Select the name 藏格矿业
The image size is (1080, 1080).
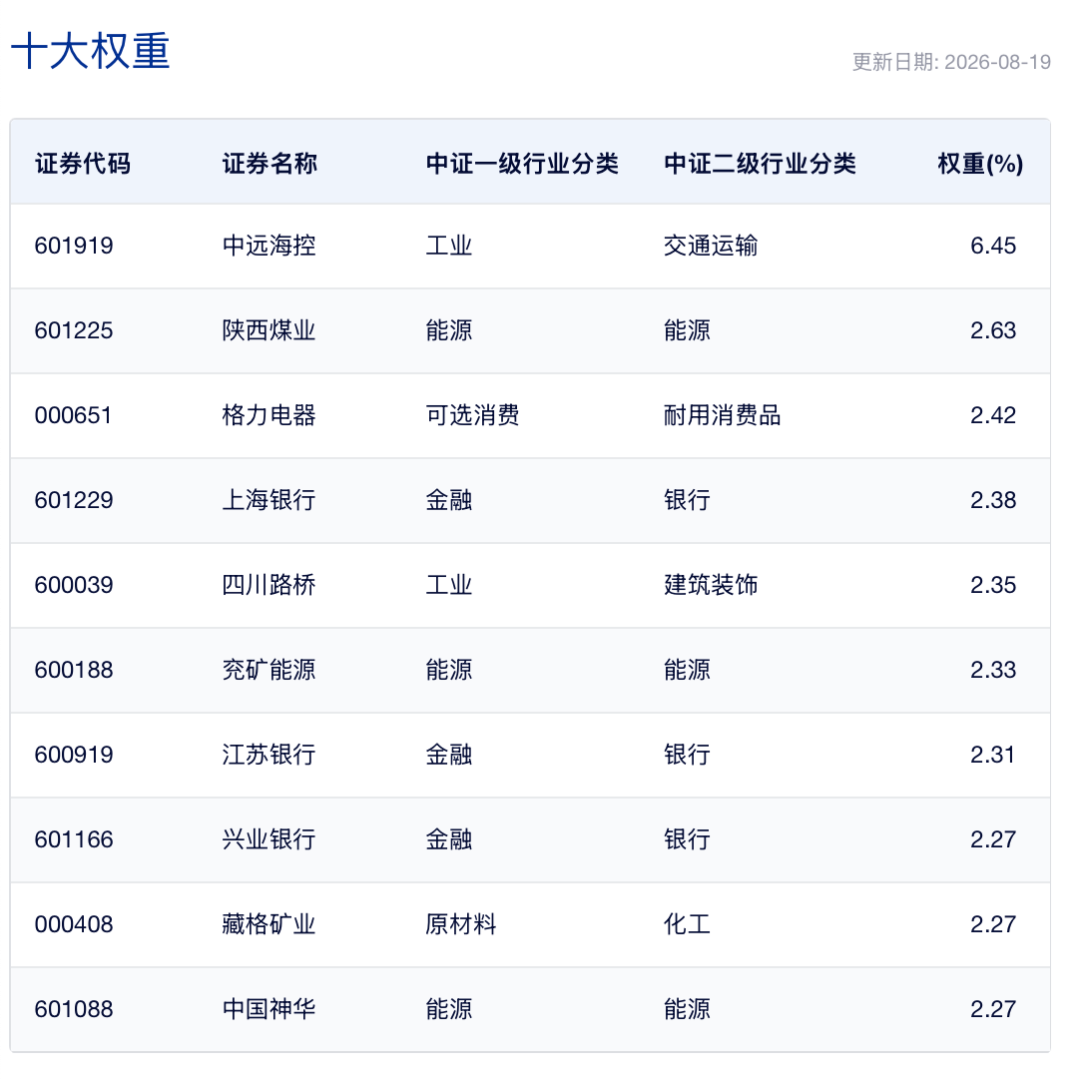tap(269, 924)
